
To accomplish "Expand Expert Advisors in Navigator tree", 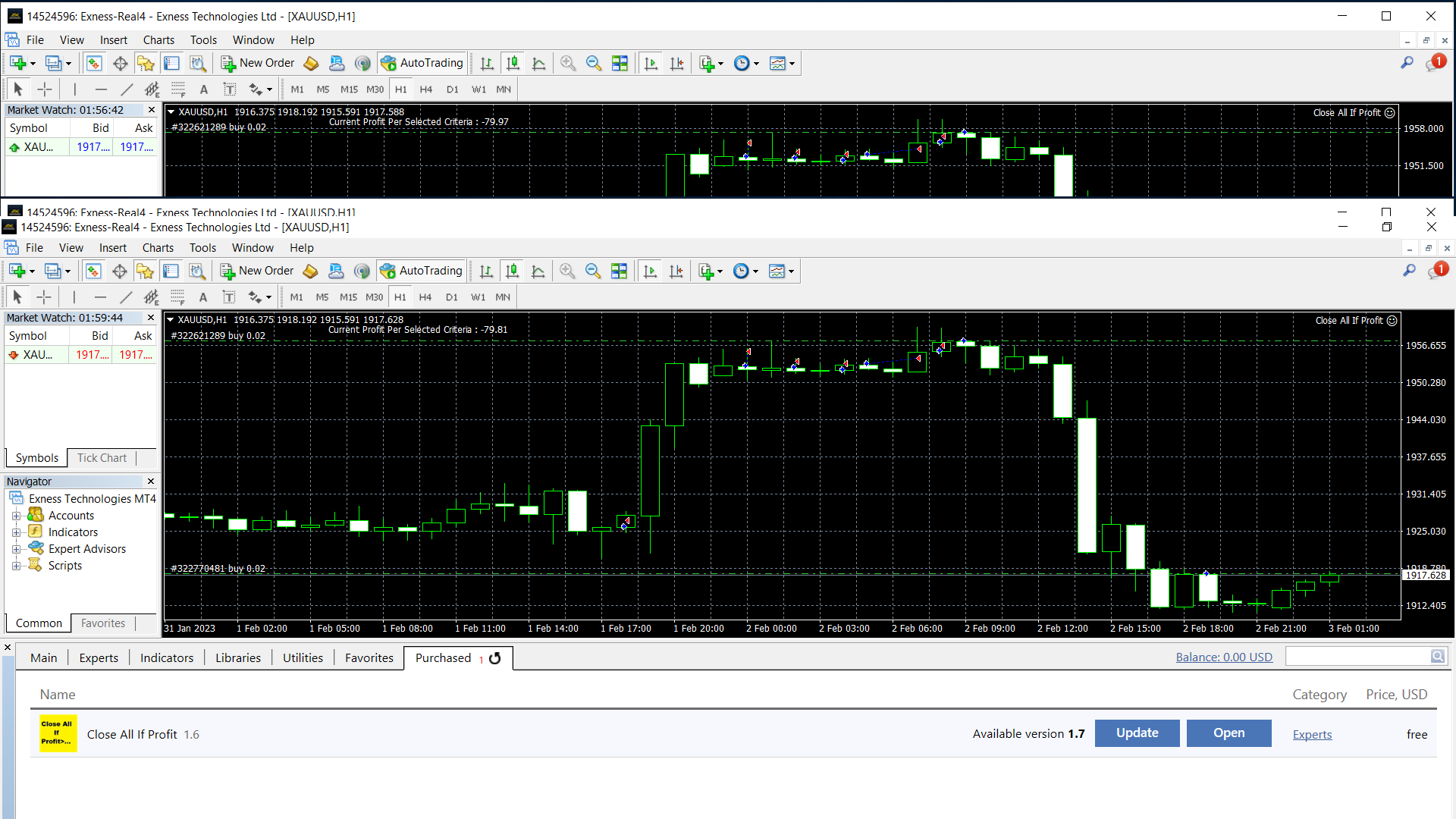I will [x=16, y=549].
